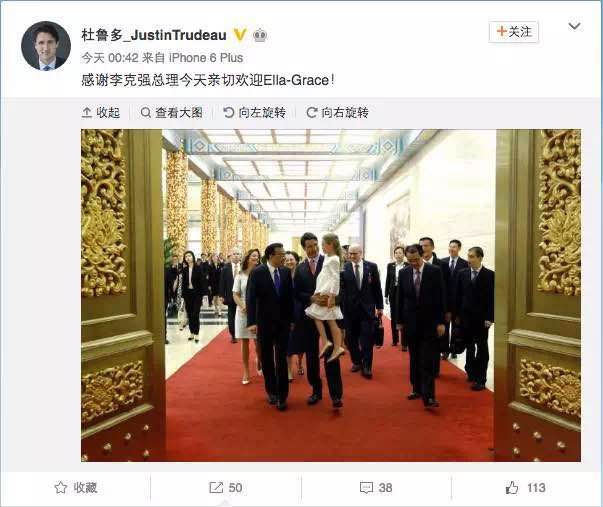Rotate the image left with 向左旋转
This screenshot has width=603, height=507.
click(x=255, y=113)
